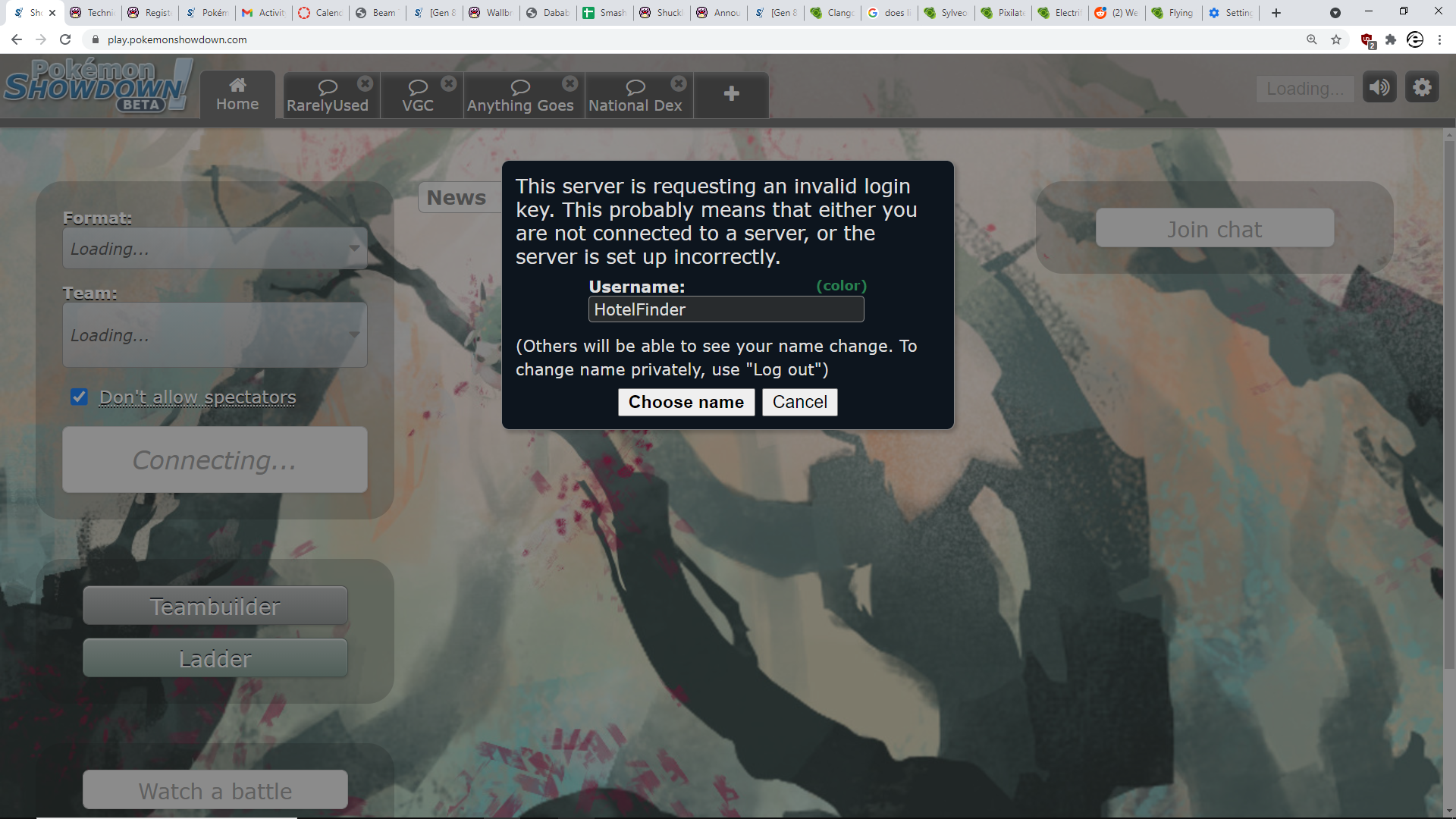Viewport: 1456px width, 819px height.
Task: Close the Anything Goes tab
Action: point(570,83)
